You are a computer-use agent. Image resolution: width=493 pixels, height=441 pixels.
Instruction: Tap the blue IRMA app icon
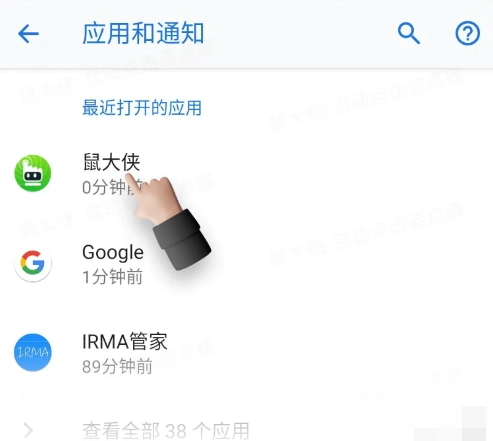[33, 352]
